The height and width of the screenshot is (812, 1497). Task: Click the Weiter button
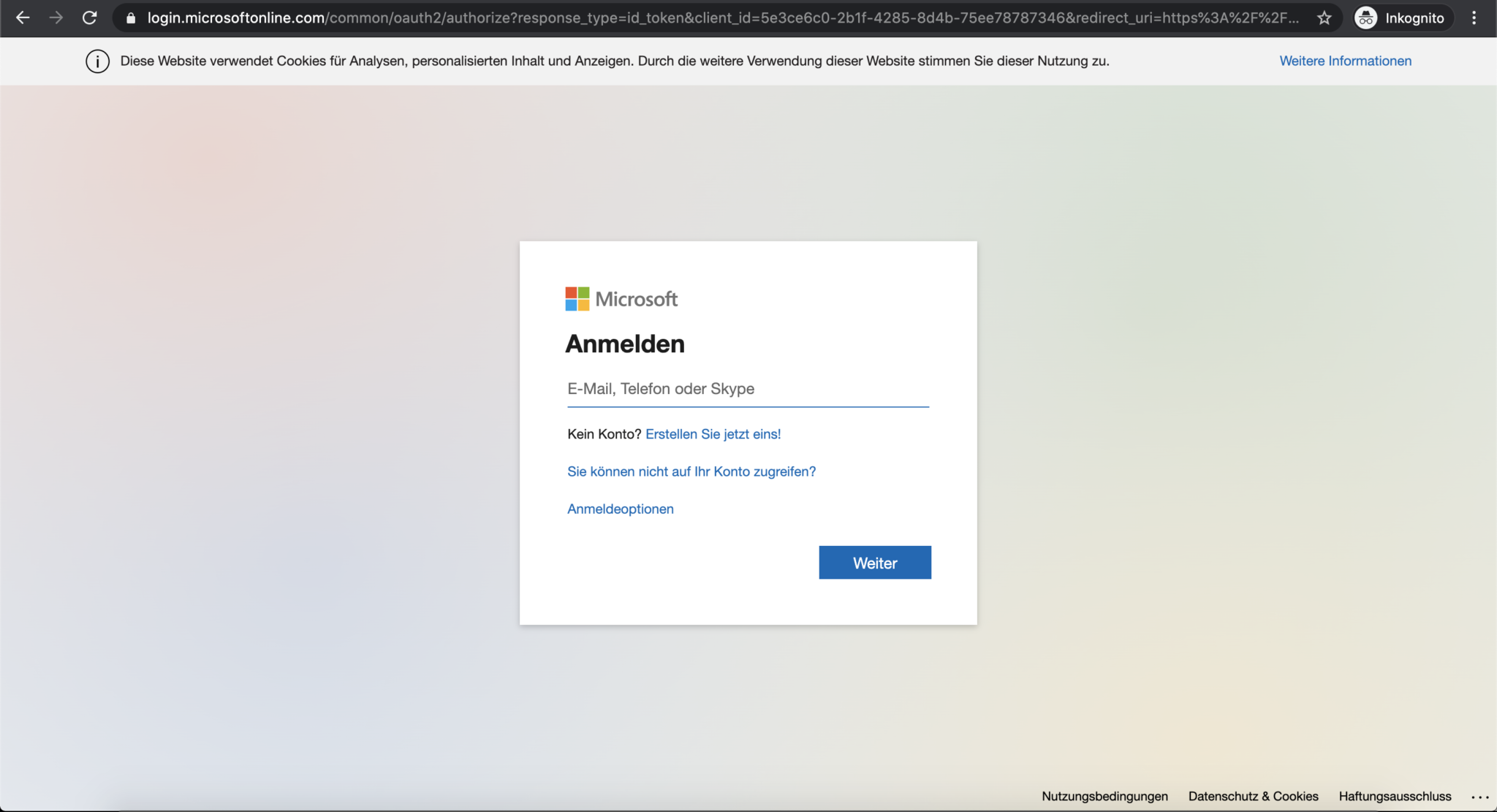[x=875, y=563]
